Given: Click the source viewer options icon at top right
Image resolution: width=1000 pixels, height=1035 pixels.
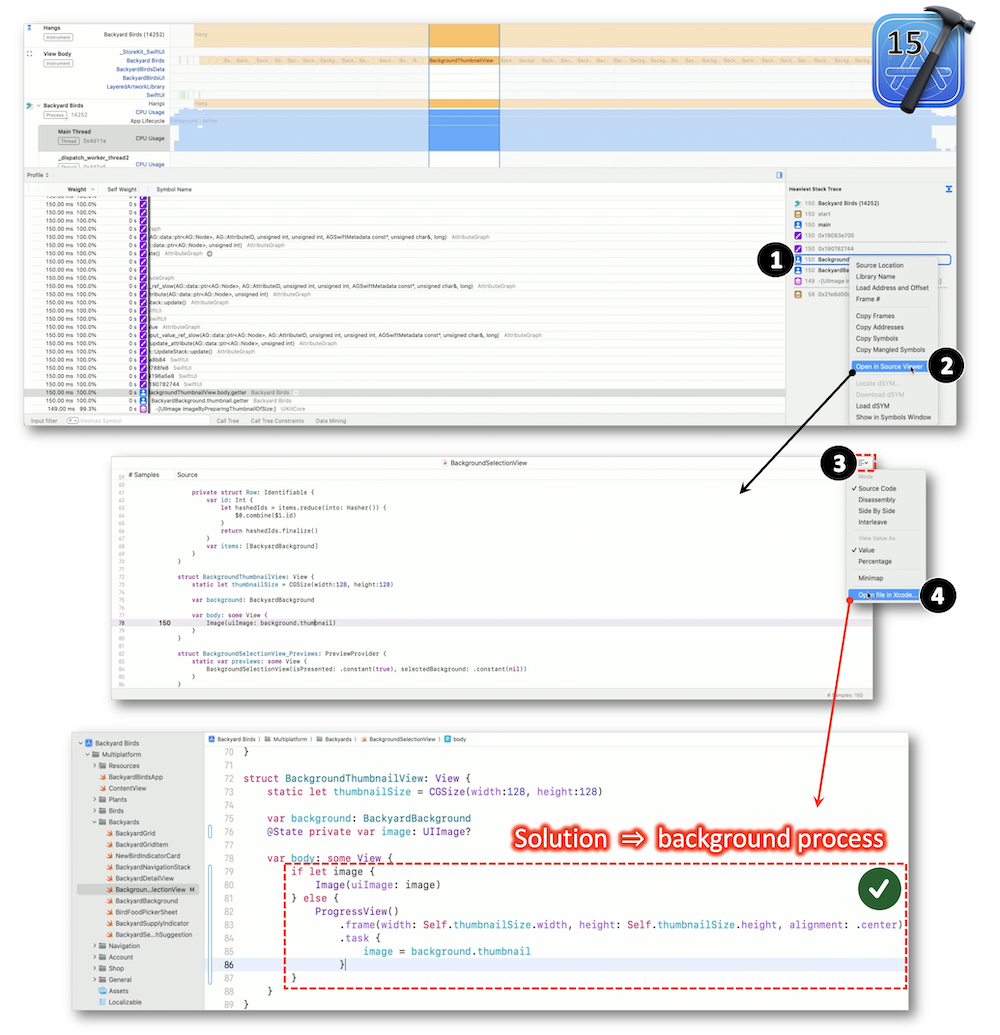Looking at the screenshot, I should (x=864, y=463).
